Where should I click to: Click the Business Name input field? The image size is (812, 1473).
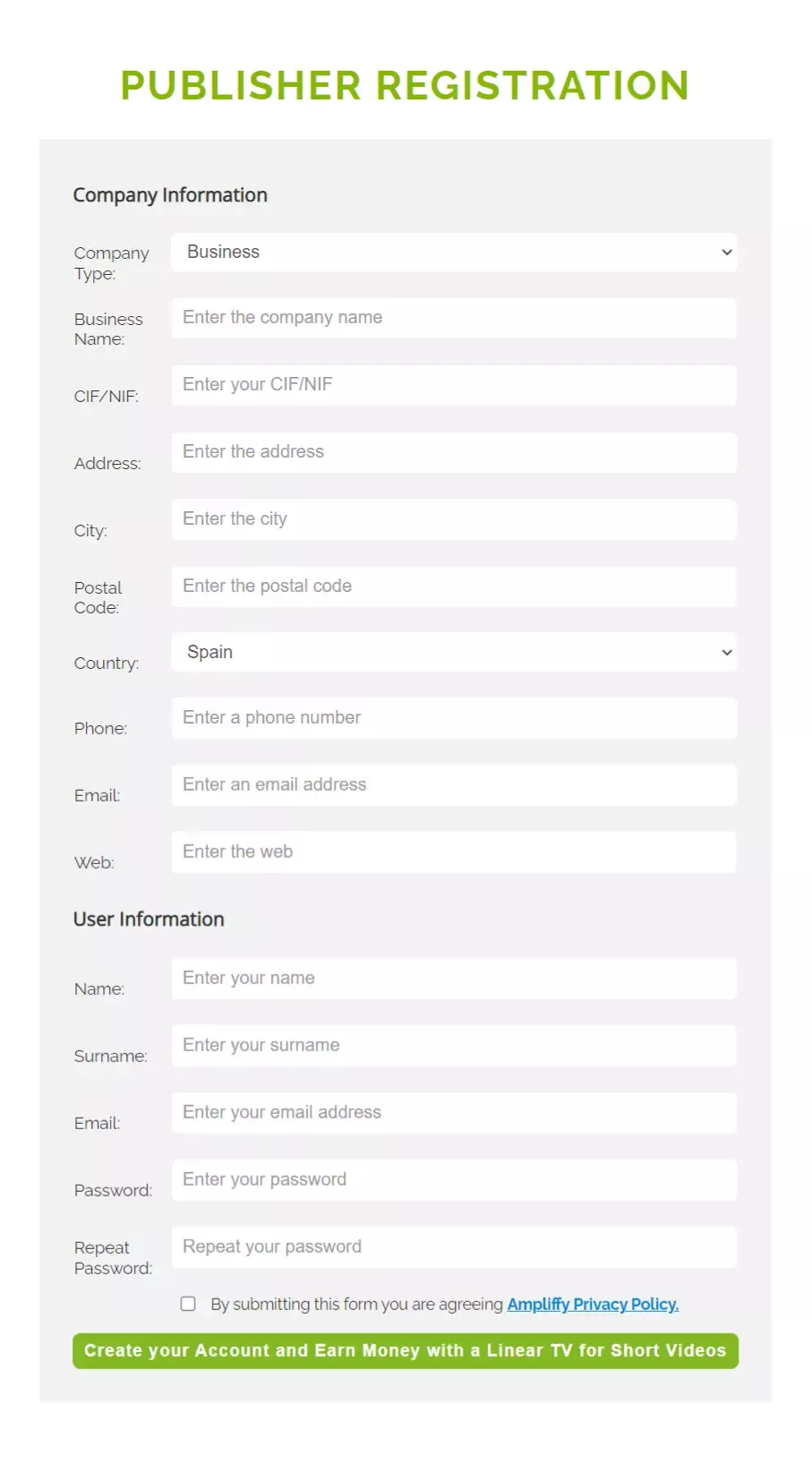(x=453, y=318)
